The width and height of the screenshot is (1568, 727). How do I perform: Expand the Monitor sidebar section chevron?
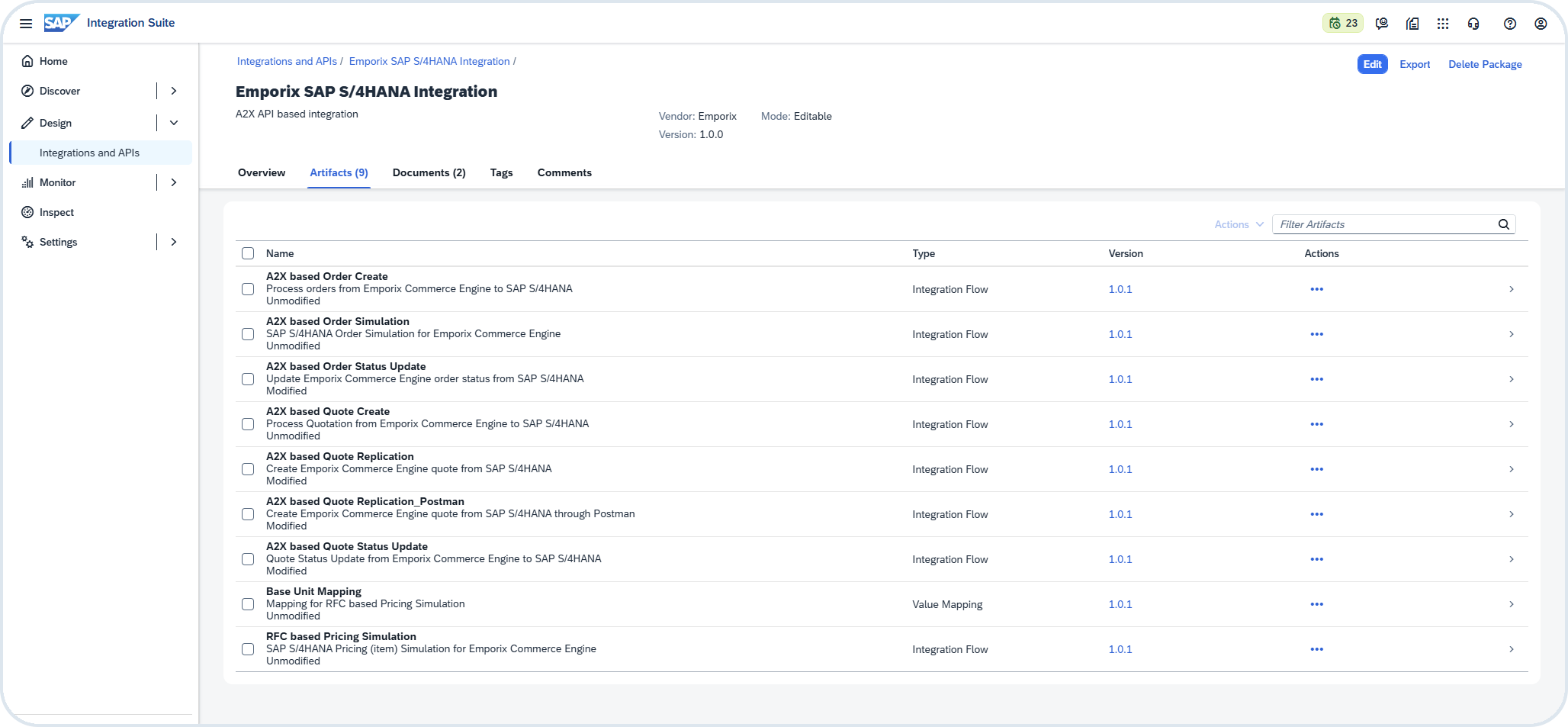click(x=174, y=182)
